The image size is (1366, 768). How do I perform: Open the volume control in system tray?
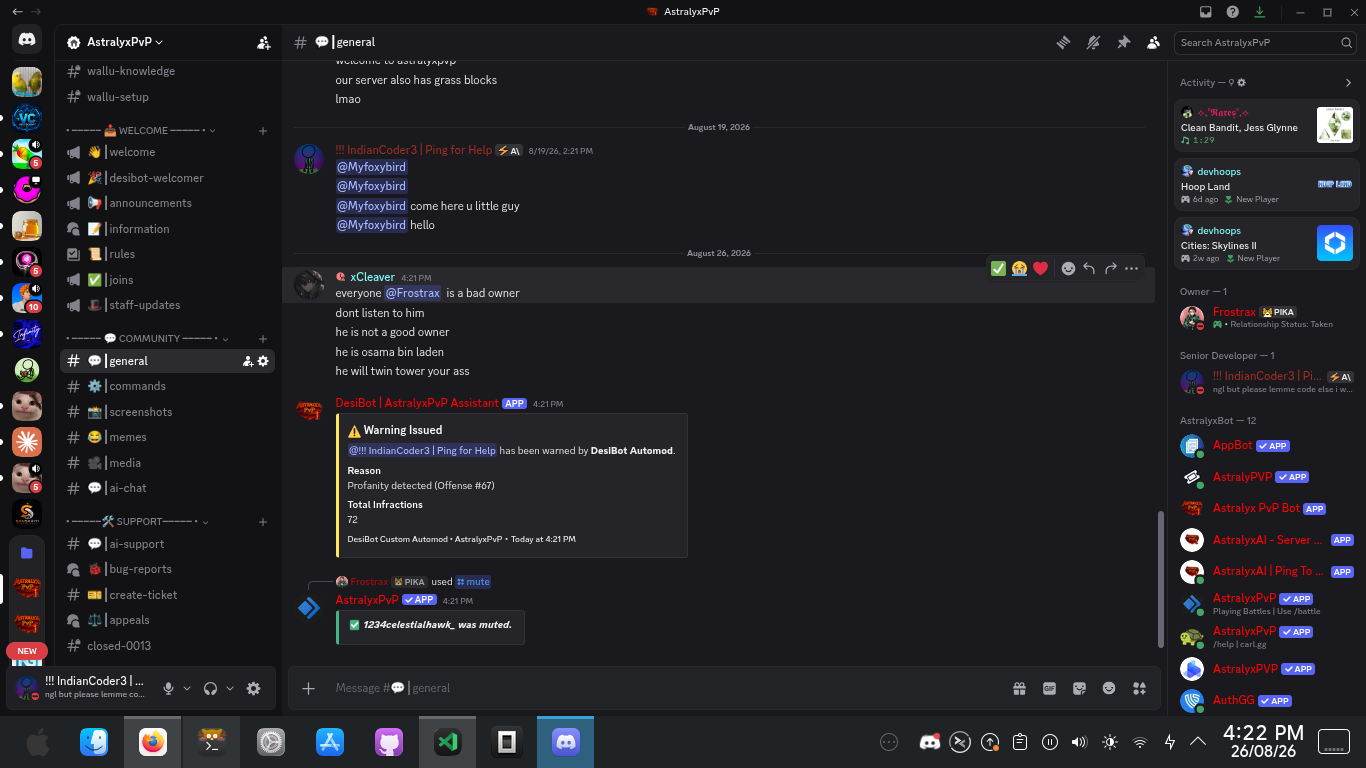(1079, 742)
